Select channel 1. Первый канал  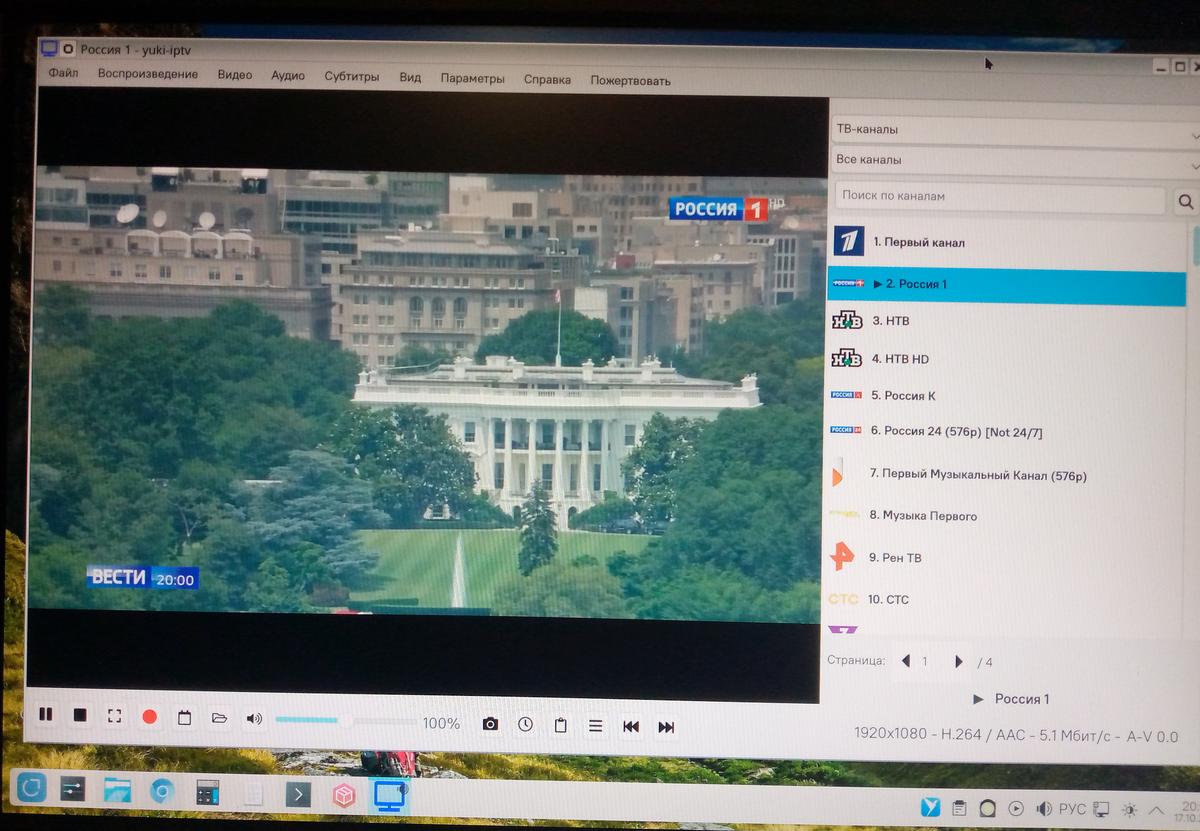point(1007,242)
